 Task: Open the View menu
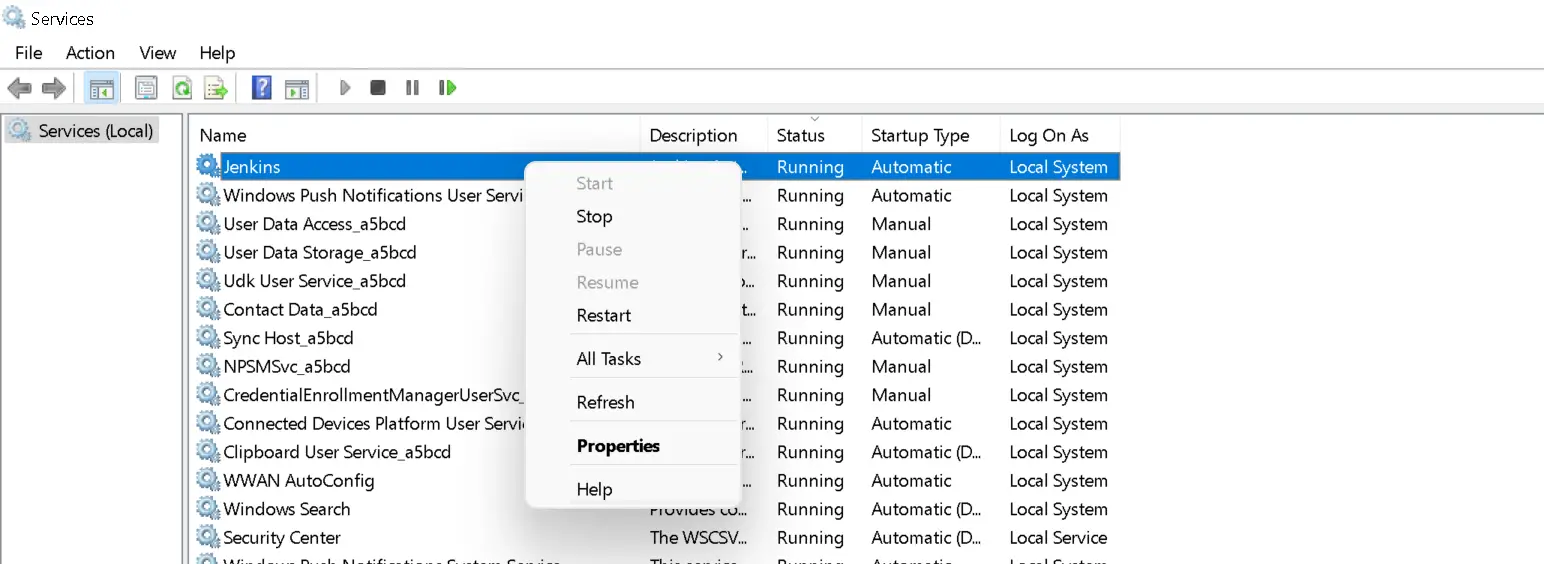[158, 53]
